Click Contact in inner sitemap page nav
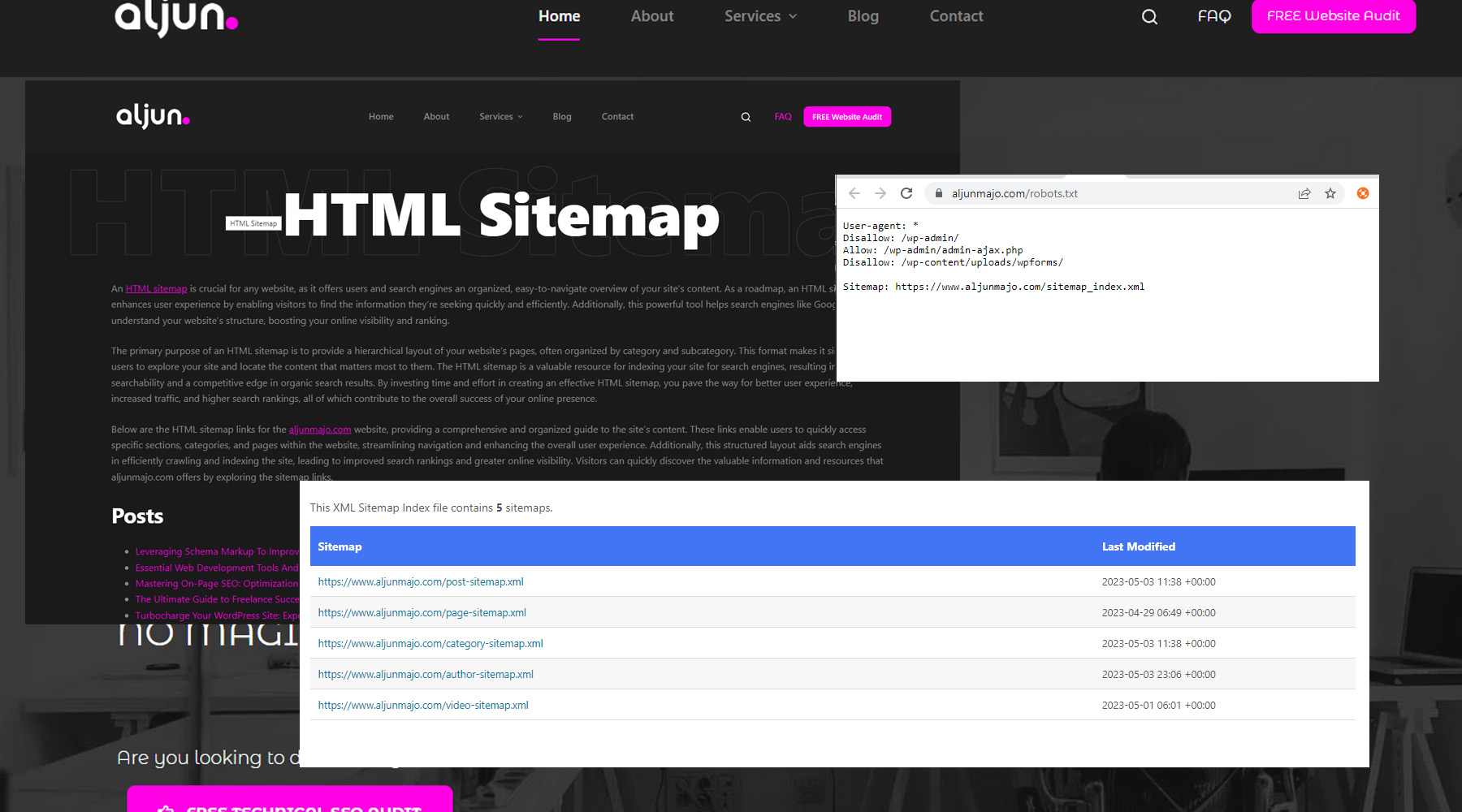This screenshot has width=1462, height=812. pyautogui.click(x=617, y=117)
